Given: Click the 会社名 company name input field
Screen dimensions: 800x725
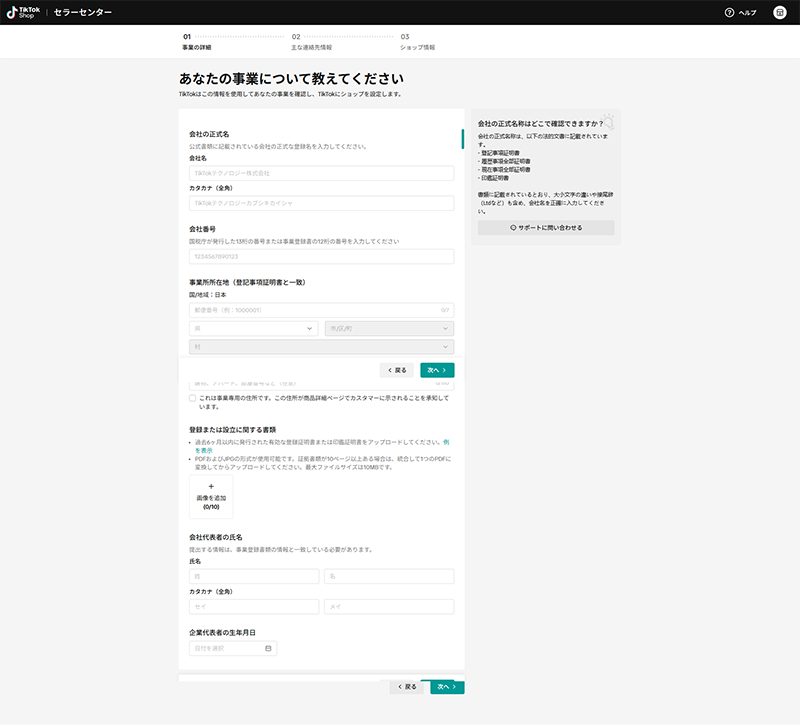Looking at the screenshot, I should [x=321, y=173].
